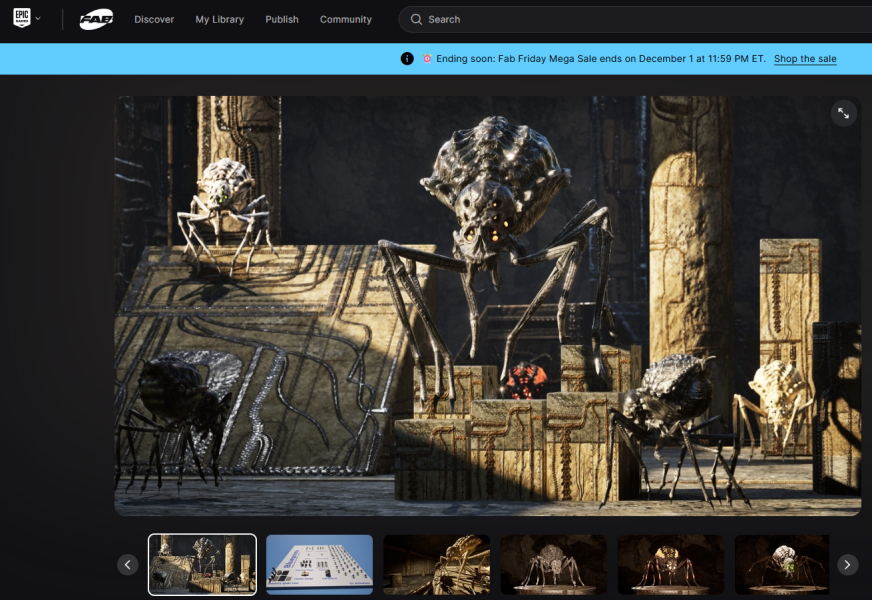Image resolution: width=872 pixels, height=600 pixels.
Task: Select the white technical sheet thumbnail
Action: tap(320, 565)
